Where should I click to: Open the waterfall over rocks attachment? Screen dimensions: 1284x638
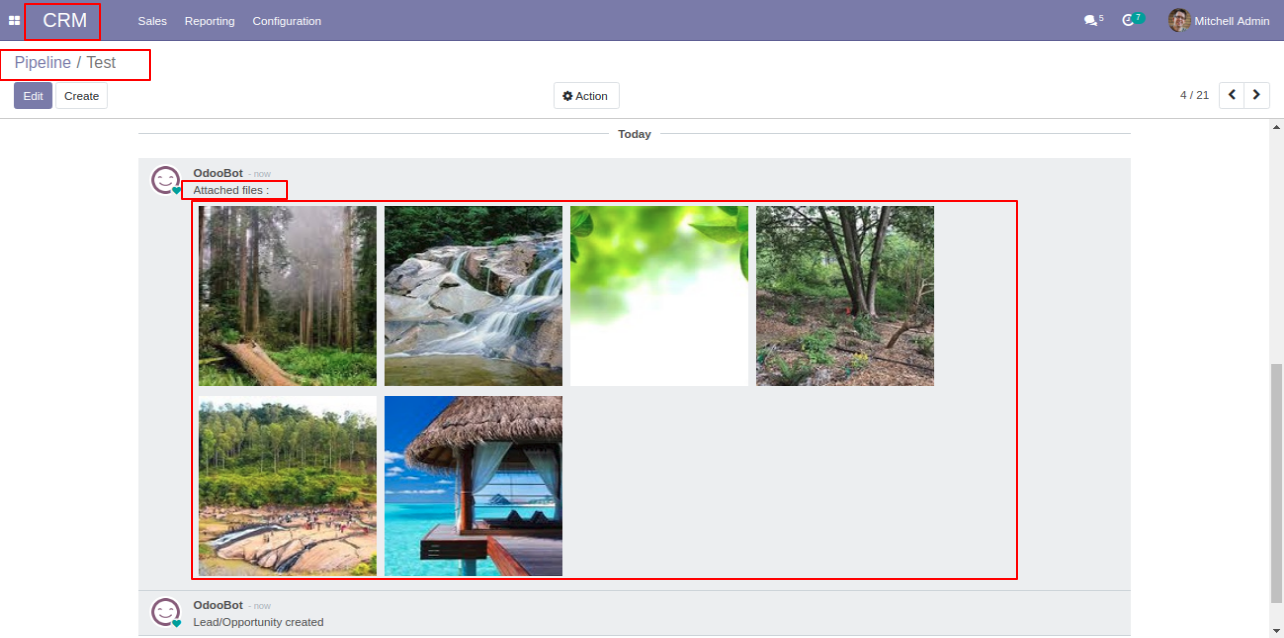(x=473, y=296)
